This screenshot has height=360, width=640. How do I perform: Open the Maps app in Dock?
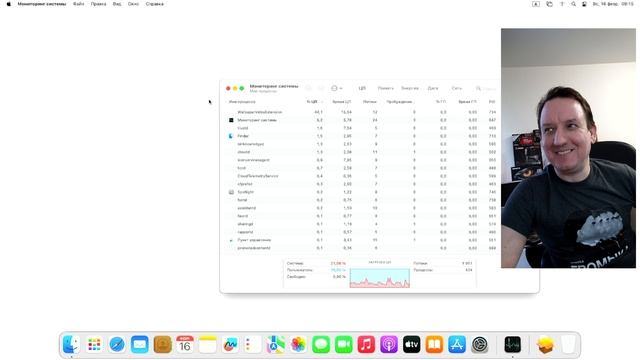pos(276,345)
